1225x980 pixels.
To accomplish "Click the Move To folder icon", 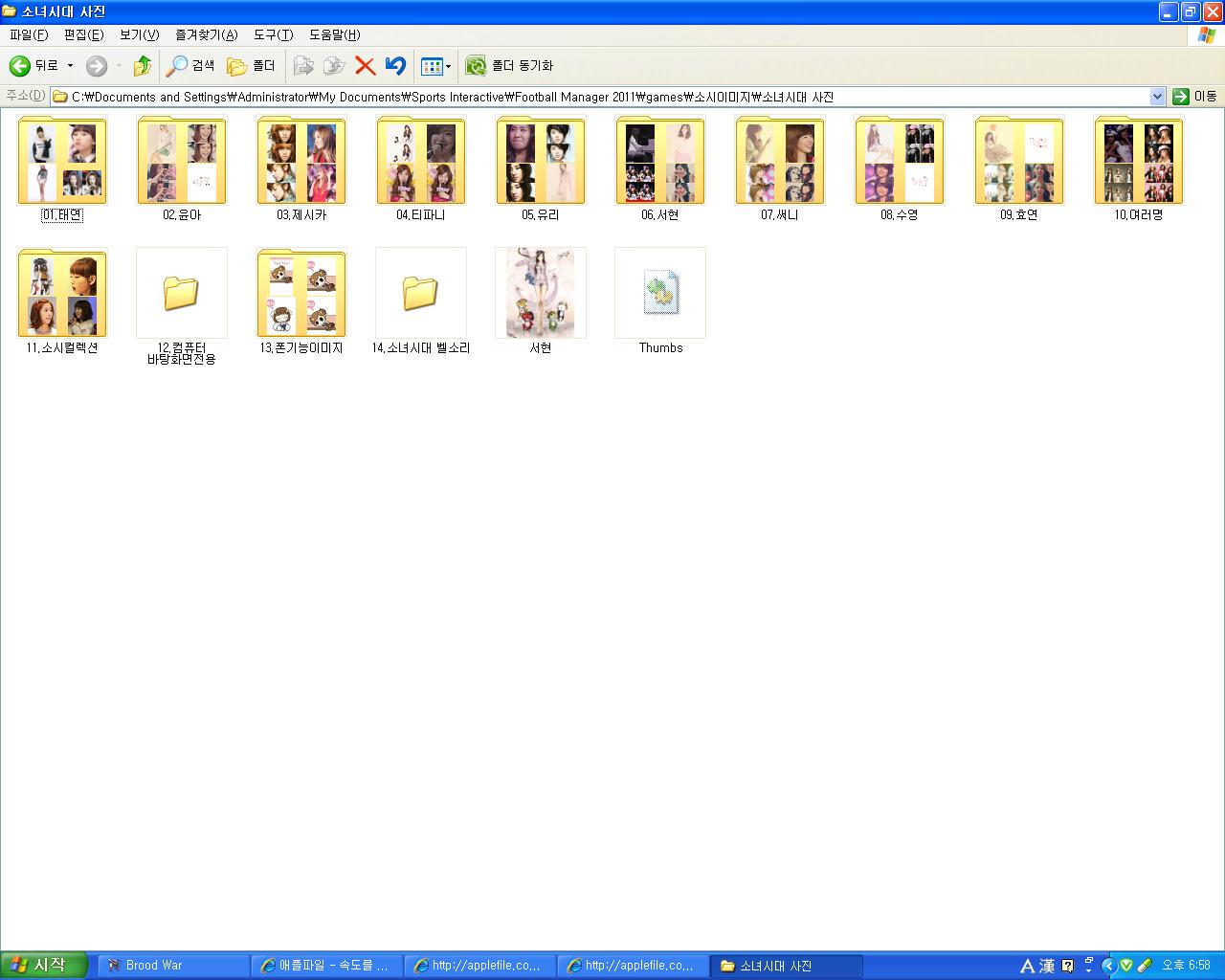I will [x=303, y=66].
